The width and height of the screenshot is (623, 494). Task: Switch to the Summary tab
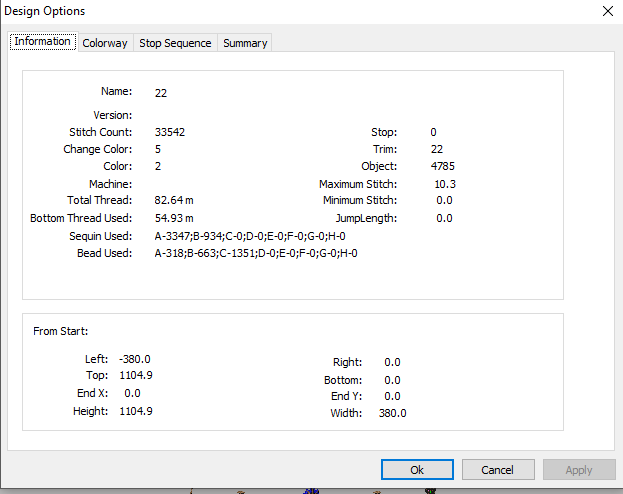pos(245,43)
